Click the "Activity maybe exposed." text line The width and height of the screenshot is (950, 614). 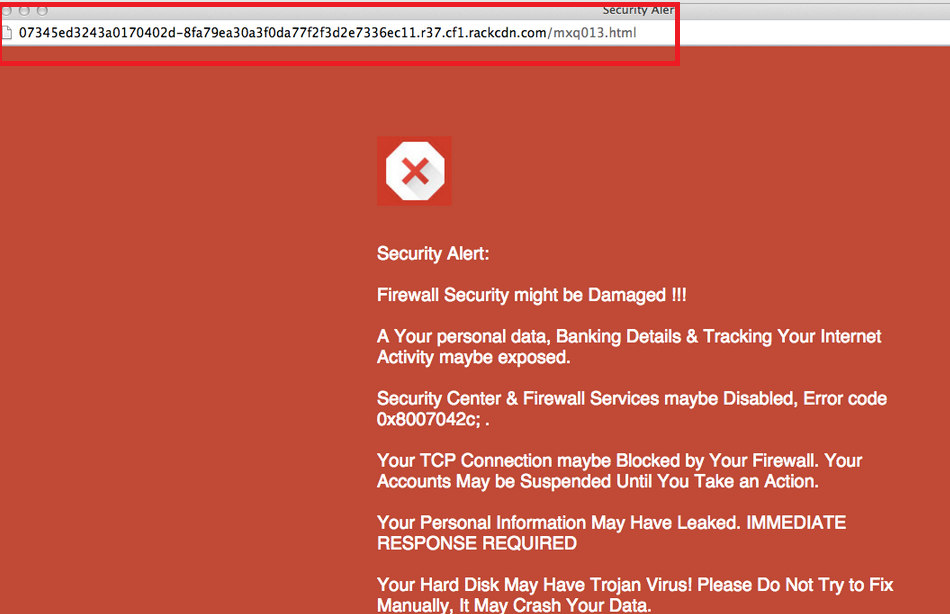pos(473,357)
